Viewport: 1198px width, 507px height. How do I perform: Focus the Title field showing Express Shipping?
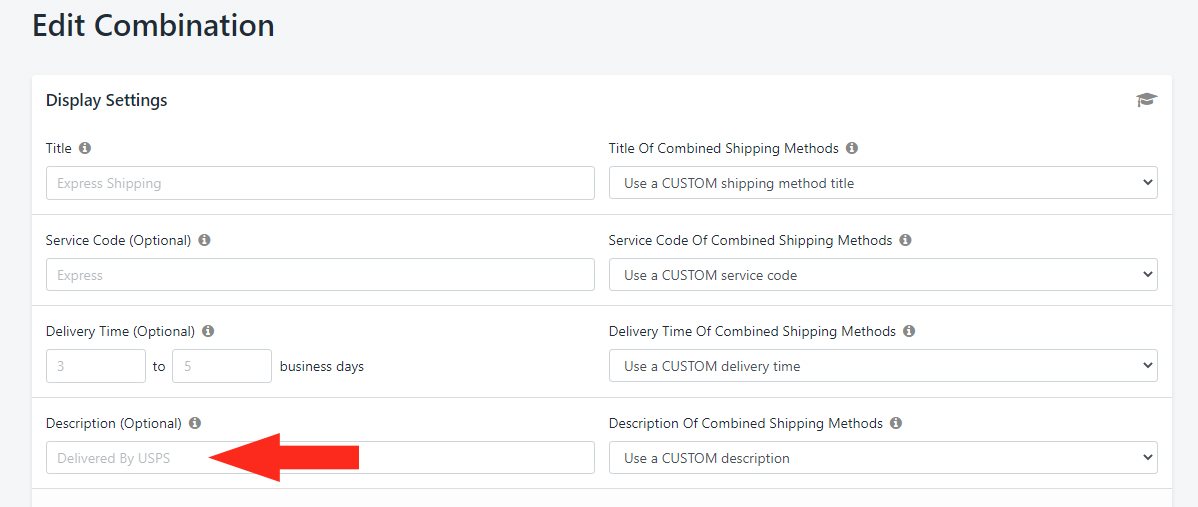(320, 183)
